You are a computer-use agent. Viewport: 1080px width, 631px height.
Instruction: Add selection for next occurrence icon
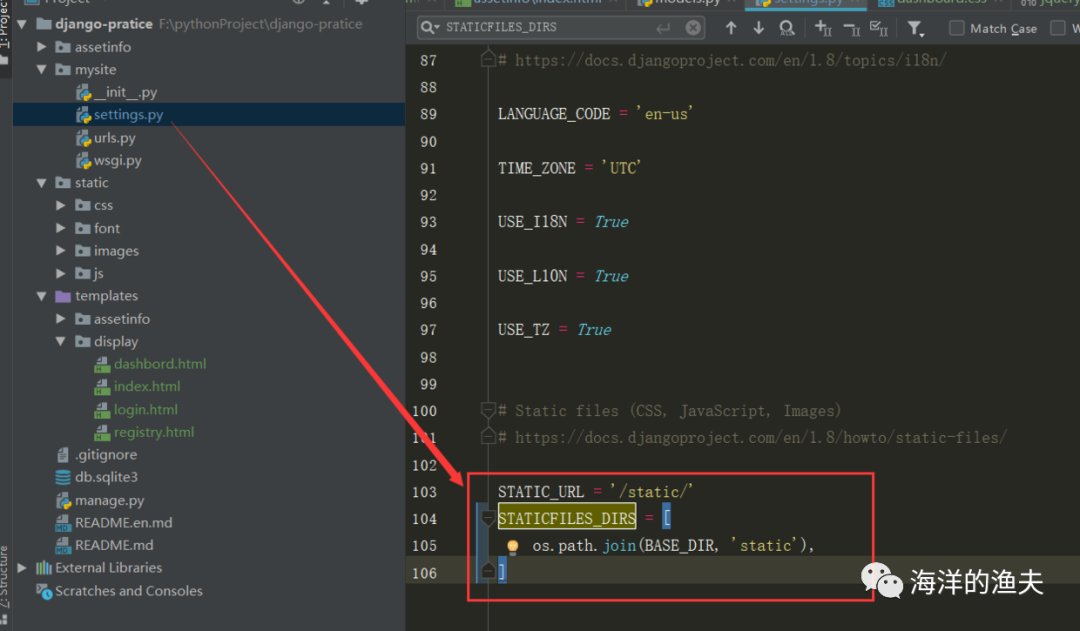822,28
